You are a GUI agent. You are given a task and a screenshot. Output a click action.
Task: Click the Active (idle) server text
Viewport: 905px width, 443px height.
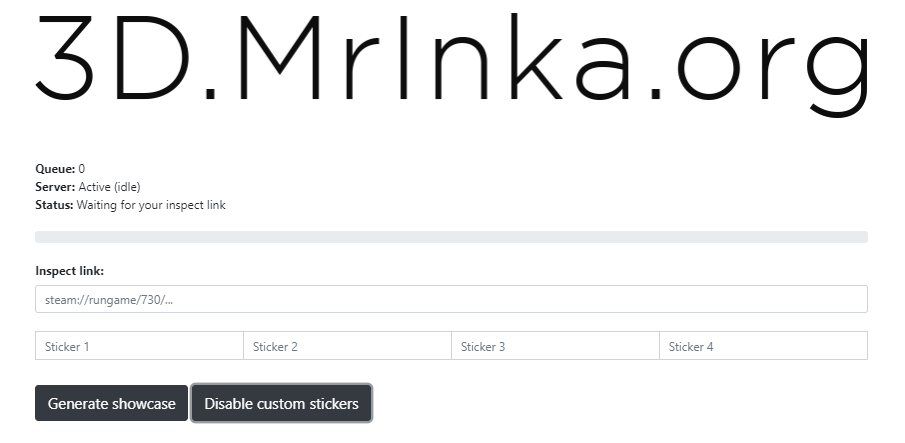[110, 187]
